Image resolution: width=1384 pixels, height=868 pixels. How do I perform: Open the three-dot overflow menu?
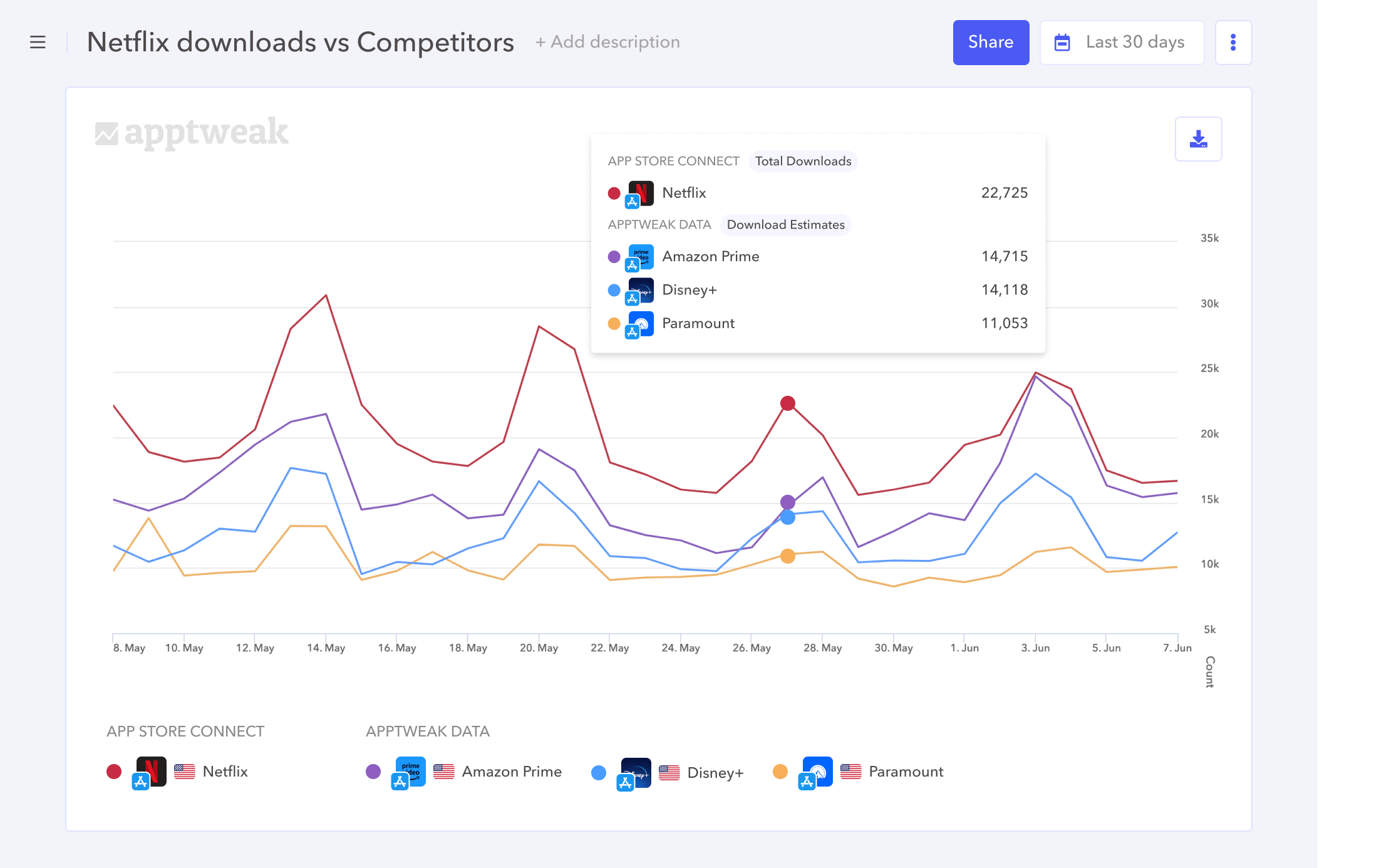click(1233, 42)
